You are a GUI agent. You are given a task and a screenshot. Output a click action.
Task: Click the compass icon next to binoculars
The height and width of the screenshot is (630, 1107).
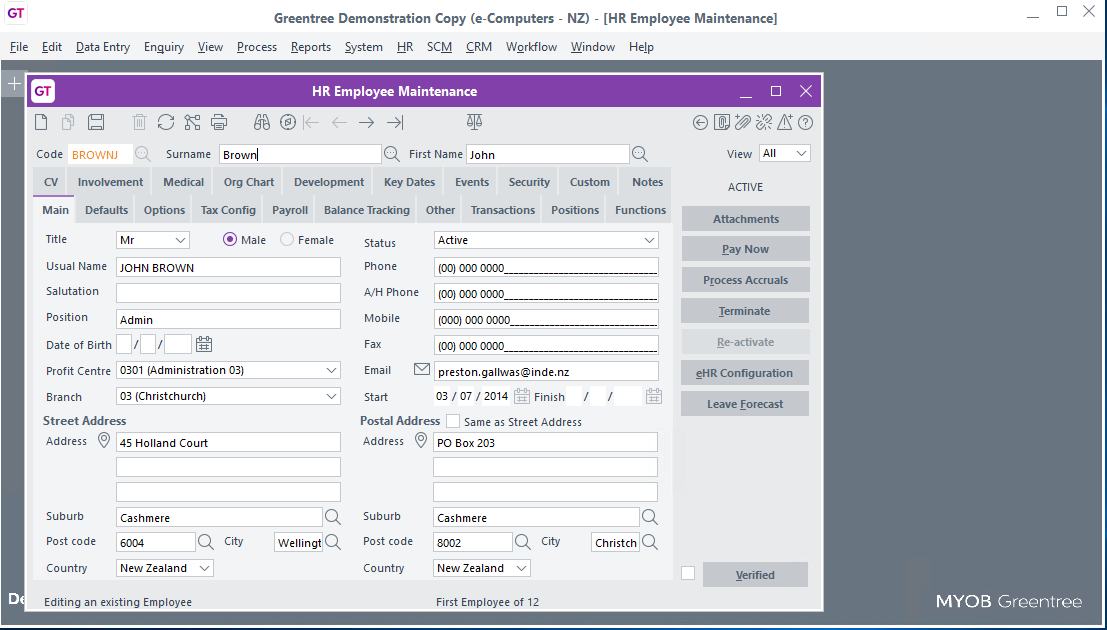coord(287,122)
